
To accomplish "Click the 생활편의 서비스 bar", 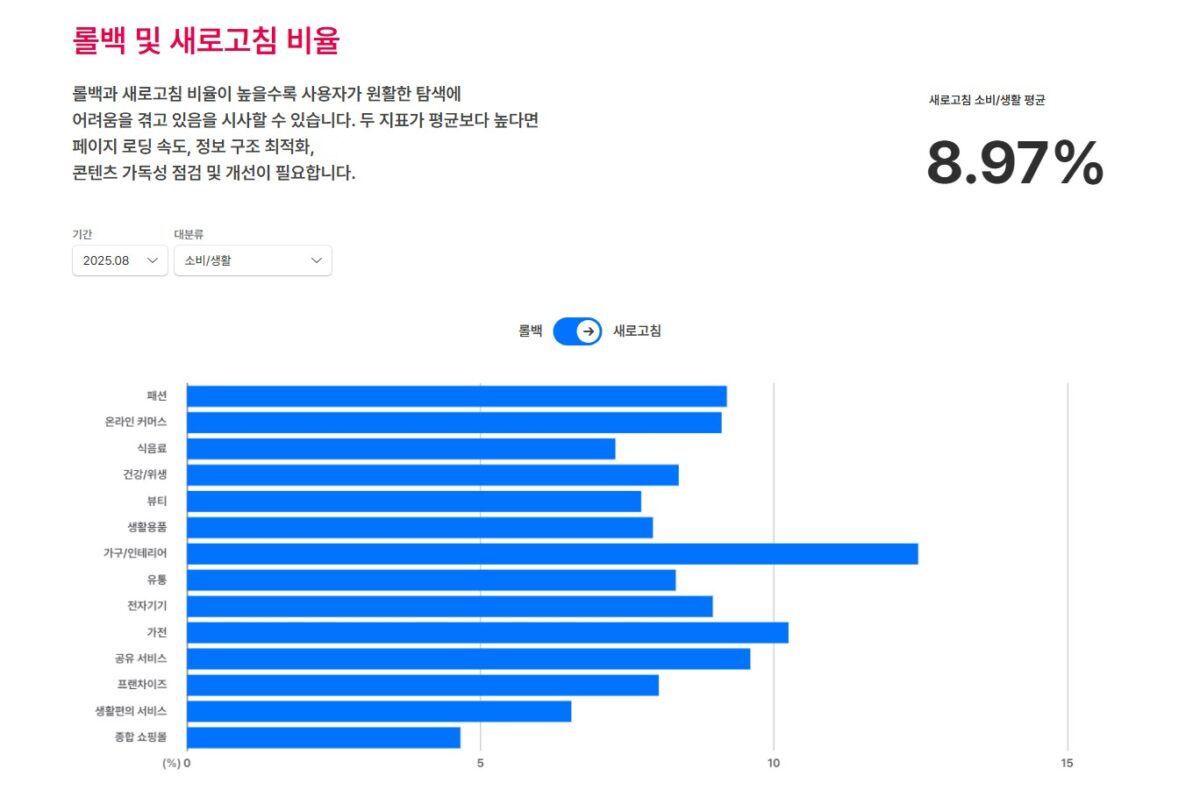I will [x=378, y=711].
